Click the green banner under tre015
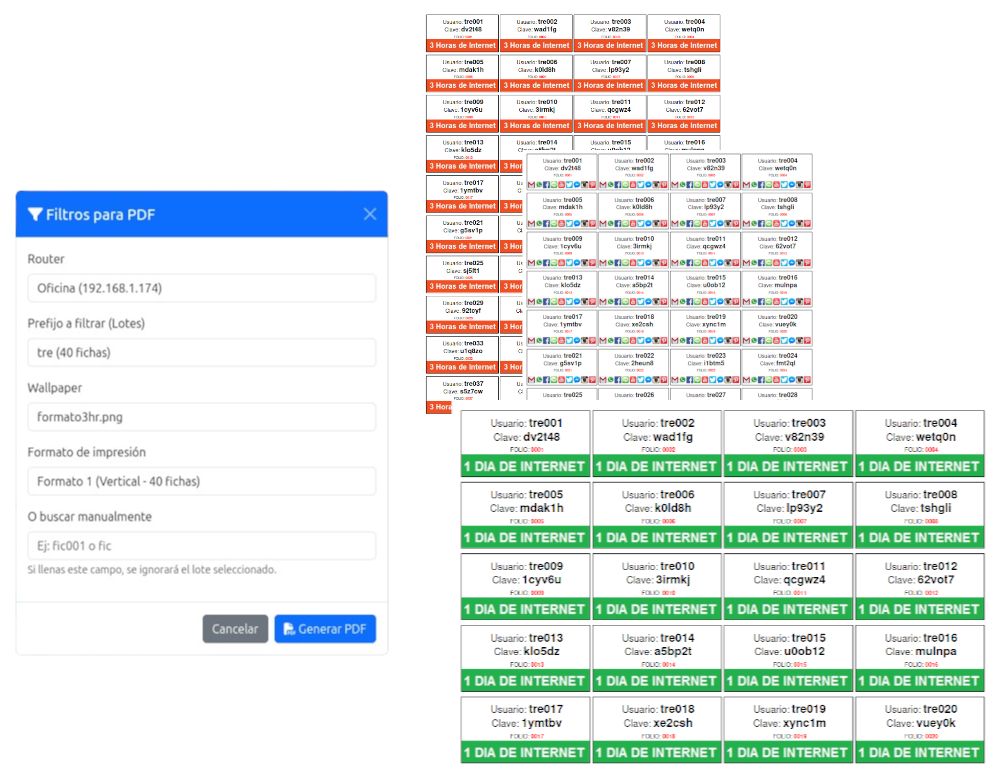1002x781 pixels. coord(789,681)
